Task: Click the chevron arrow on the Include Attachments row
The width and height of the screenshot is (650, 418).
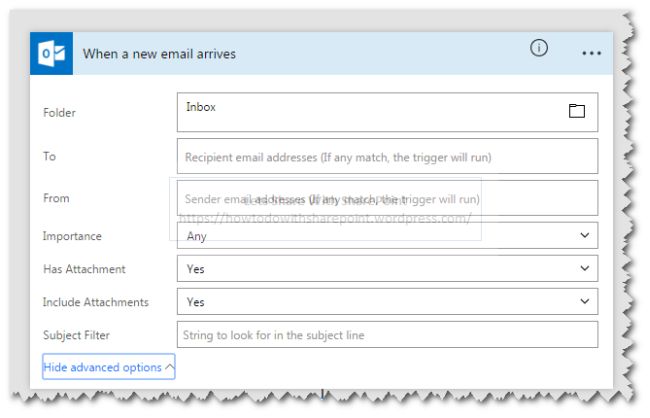Action: pos(584,302)
